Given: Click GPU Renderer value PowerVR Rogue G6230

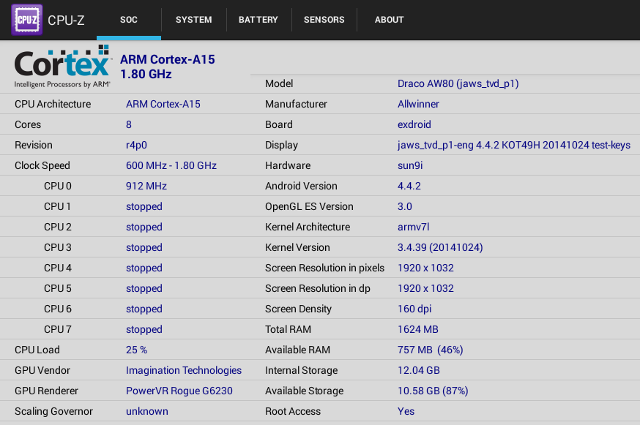Looking at the screenshot, I should 179,391.
